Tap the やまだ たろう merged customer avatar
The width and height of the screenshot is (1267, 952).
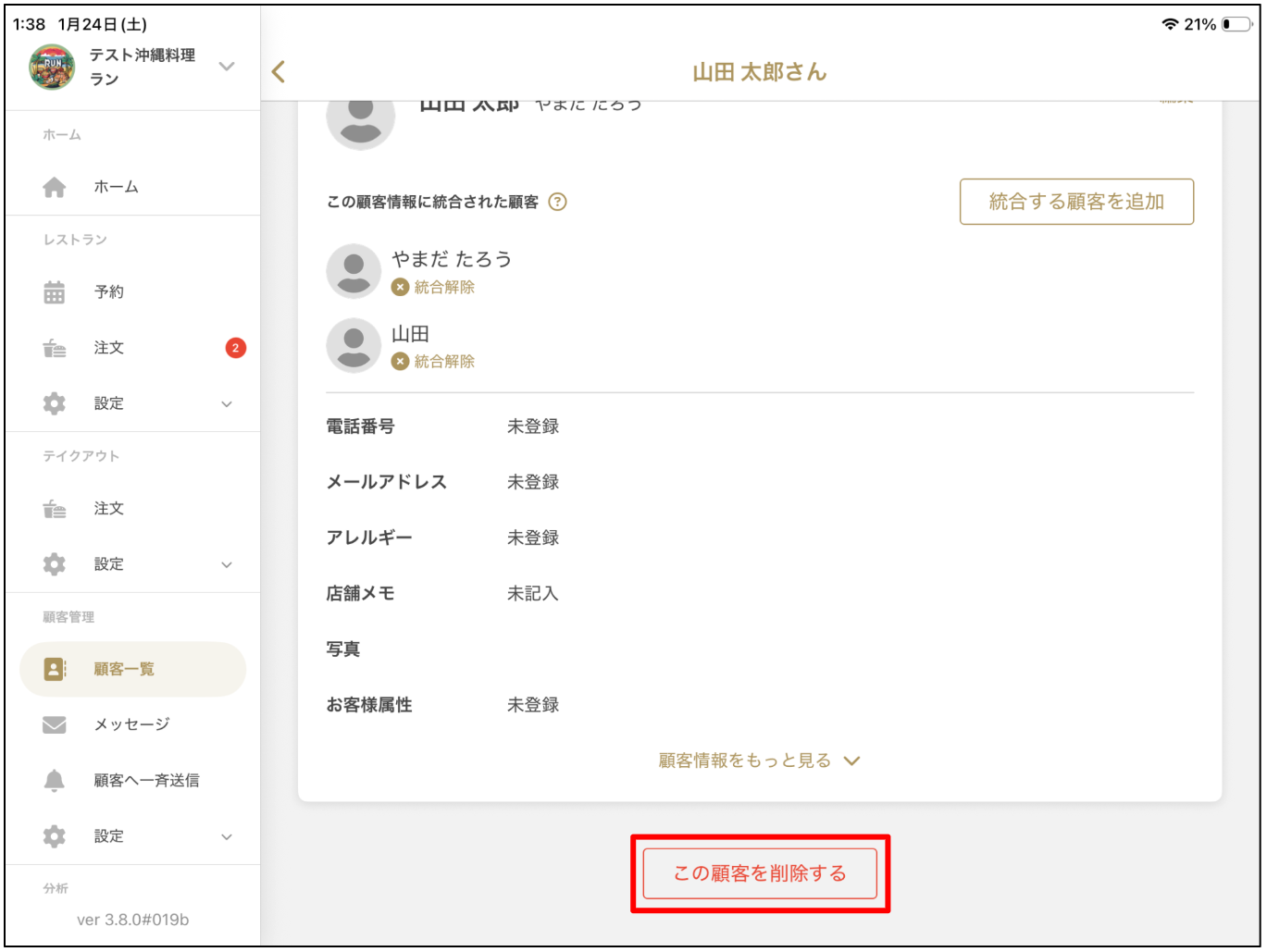click(354, 271)
